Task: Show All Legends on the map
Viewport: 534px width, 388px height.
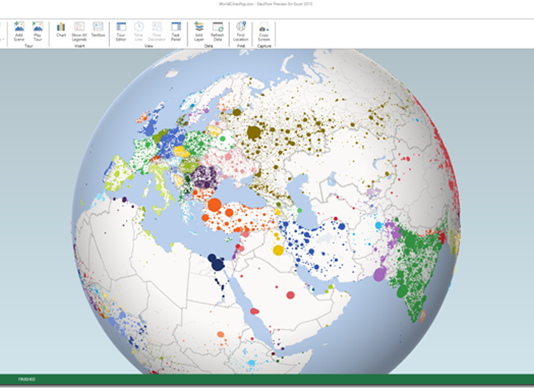Action: [79, 31]
